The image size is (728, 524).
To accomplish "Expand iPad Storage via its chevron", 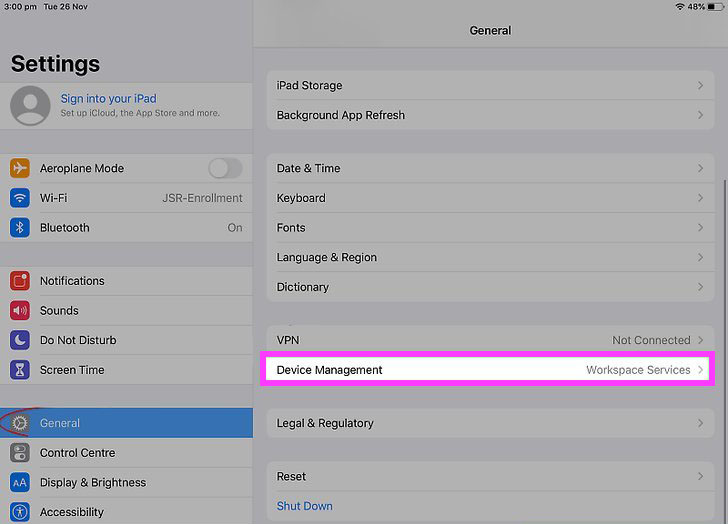I will [700, 85].
